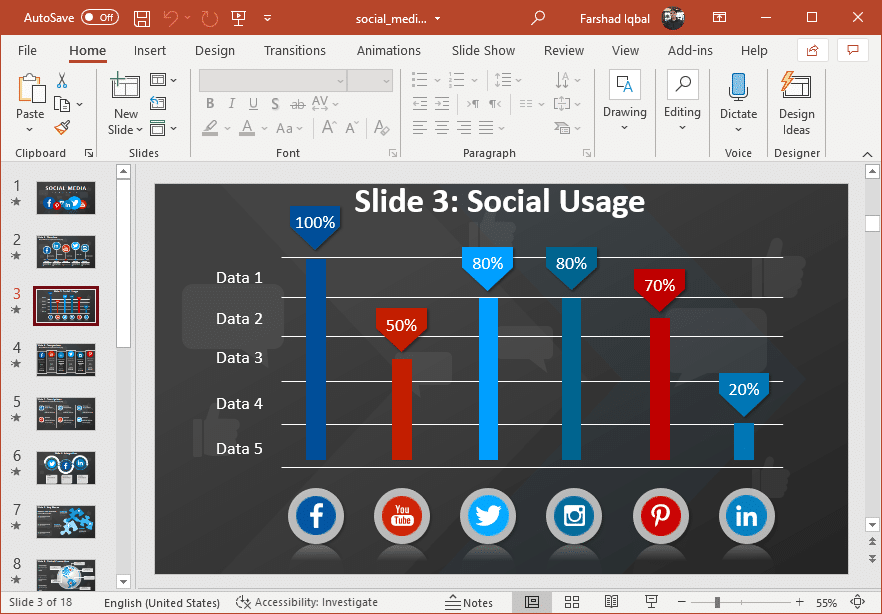Click Accessibility: Investigate in the status bar
The image size is (882, 614).
click(307, 602)
